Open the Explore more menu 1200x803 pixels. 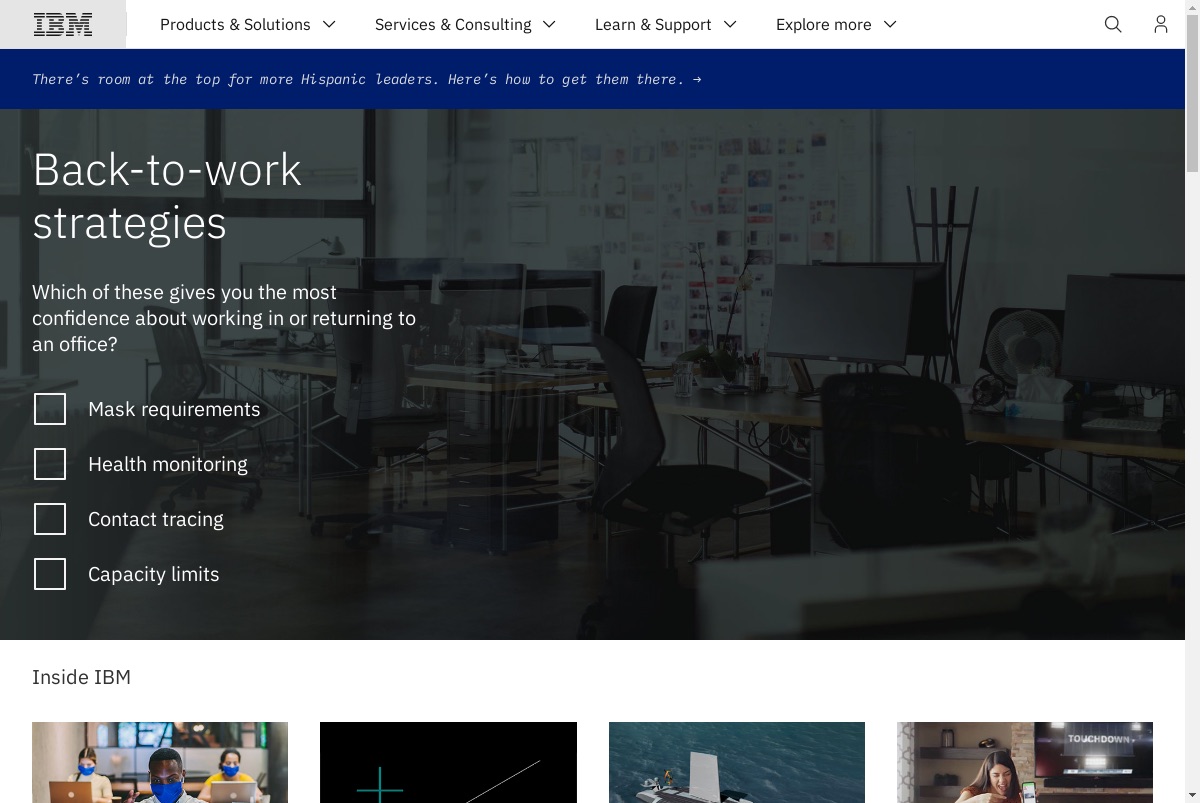pyautogui.click(x=837, y=24)
